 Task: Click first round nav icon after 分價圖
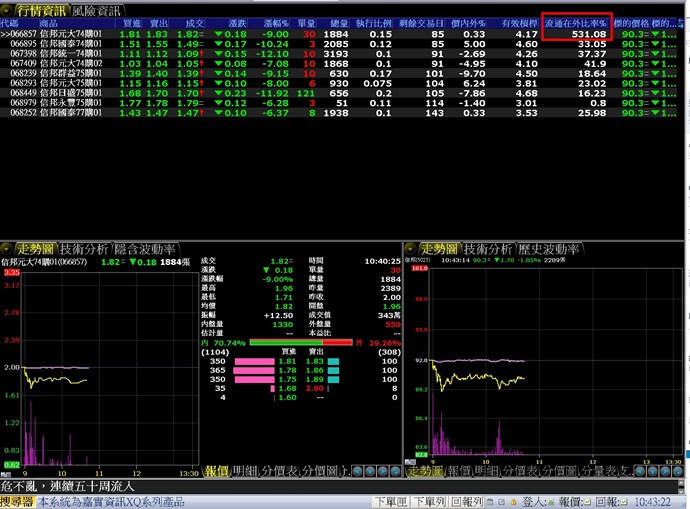click(356, 471)
